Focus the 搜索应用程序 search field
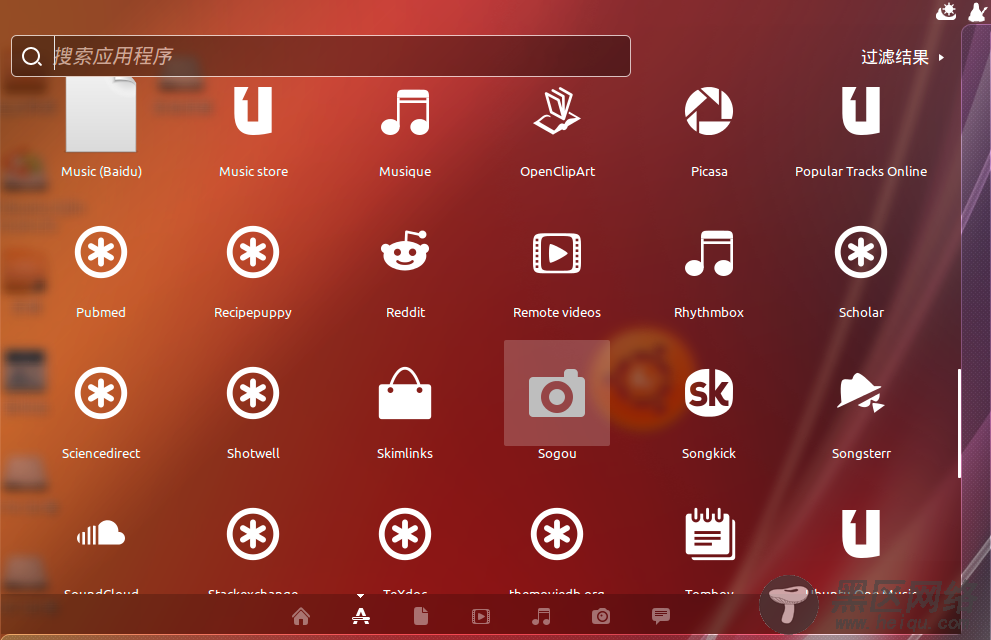 [321, 56]
